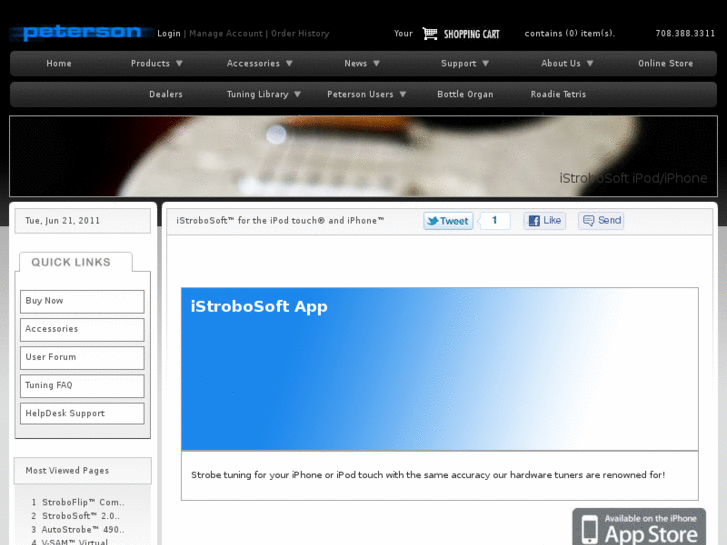This screenshot has height=545, width=727.
Task: Open Roadie Tetris
Action: (x=558, y=94)
